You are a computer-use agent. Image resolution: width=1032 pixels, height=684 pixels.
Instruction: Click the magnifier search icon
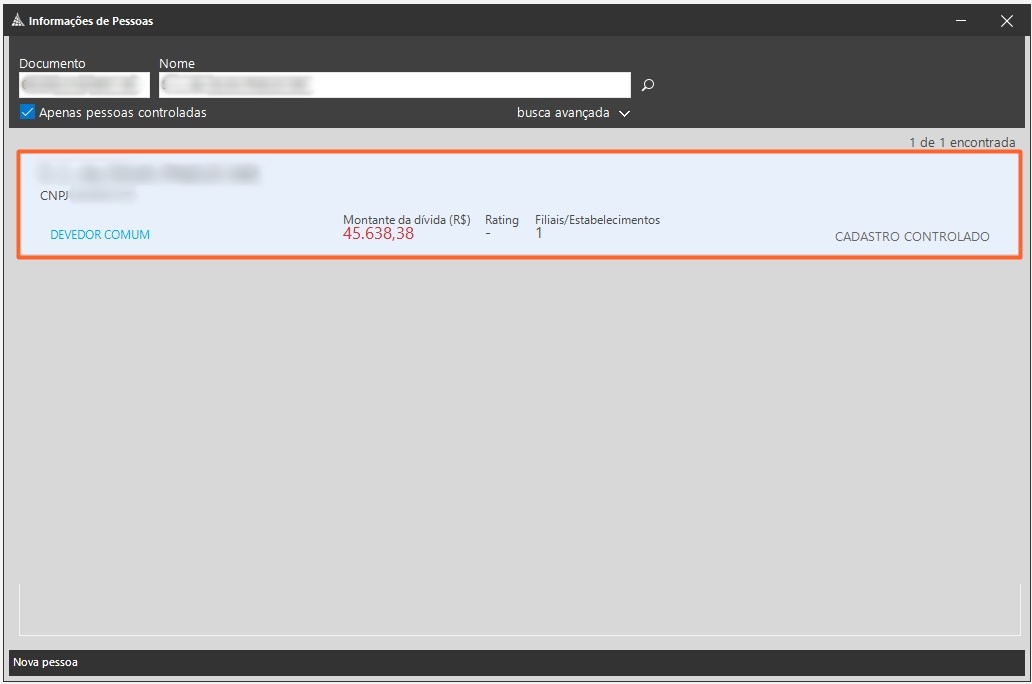coord(648,85)
